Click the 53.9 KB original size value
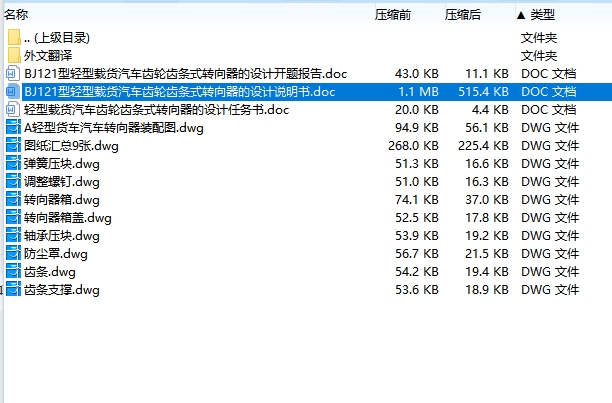This screenshot has height=403, width=612. (416, 235)
